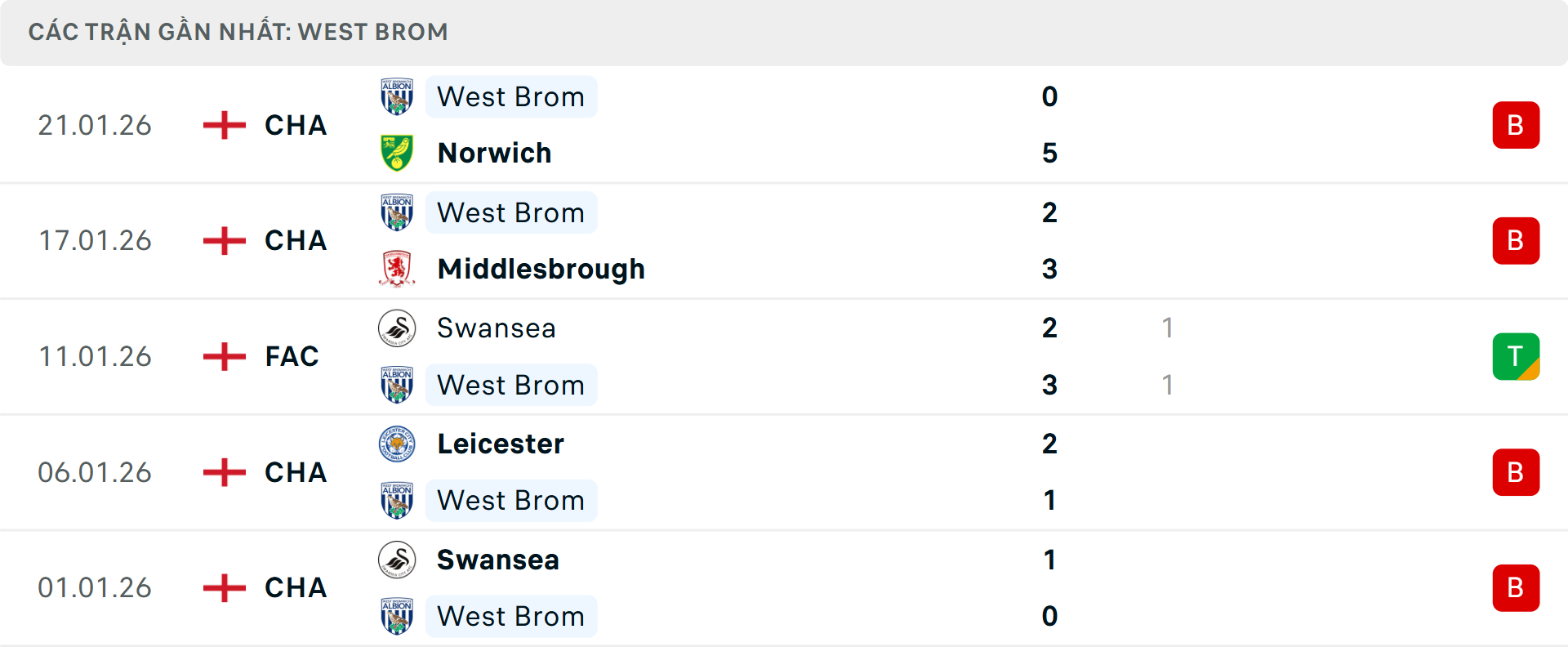Click the green T badge for the Swansea cup win

tap(1516, 355)
